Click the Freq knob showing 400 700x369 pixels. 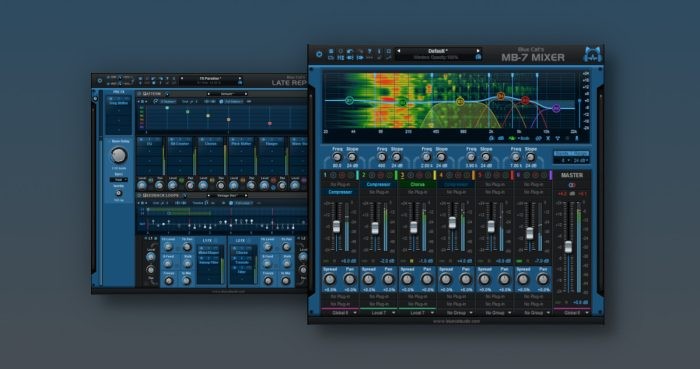pyautogui.click(x=382, y=157)
